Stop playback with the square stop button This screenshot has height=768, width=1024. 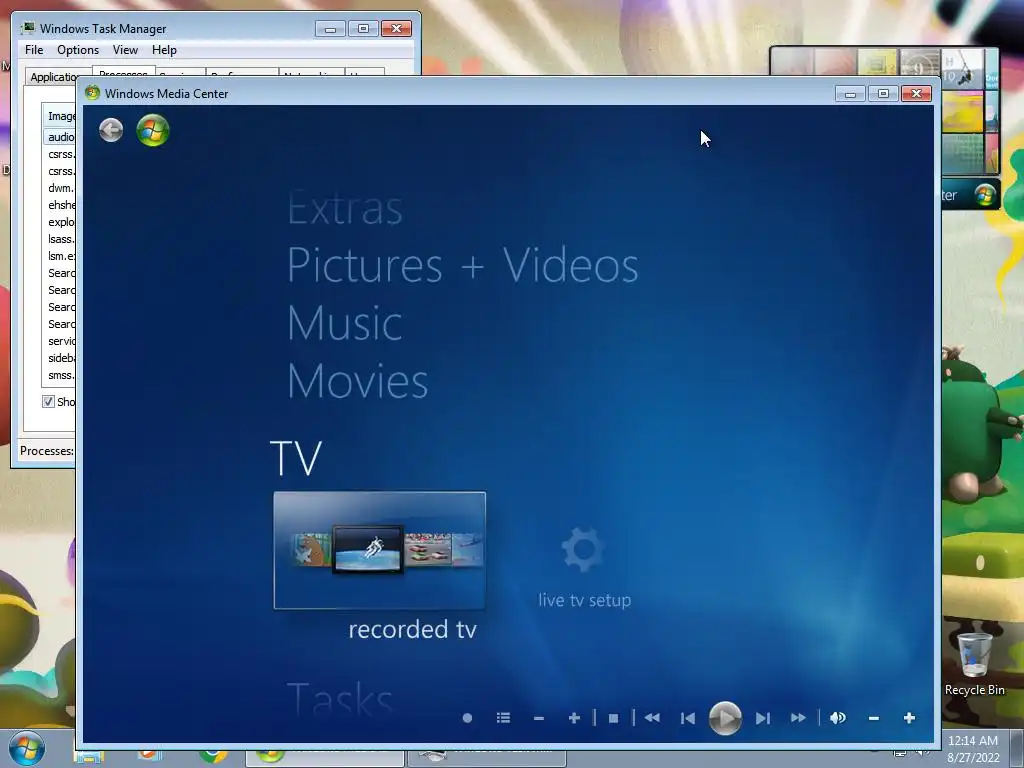click(x=613, y=718)
